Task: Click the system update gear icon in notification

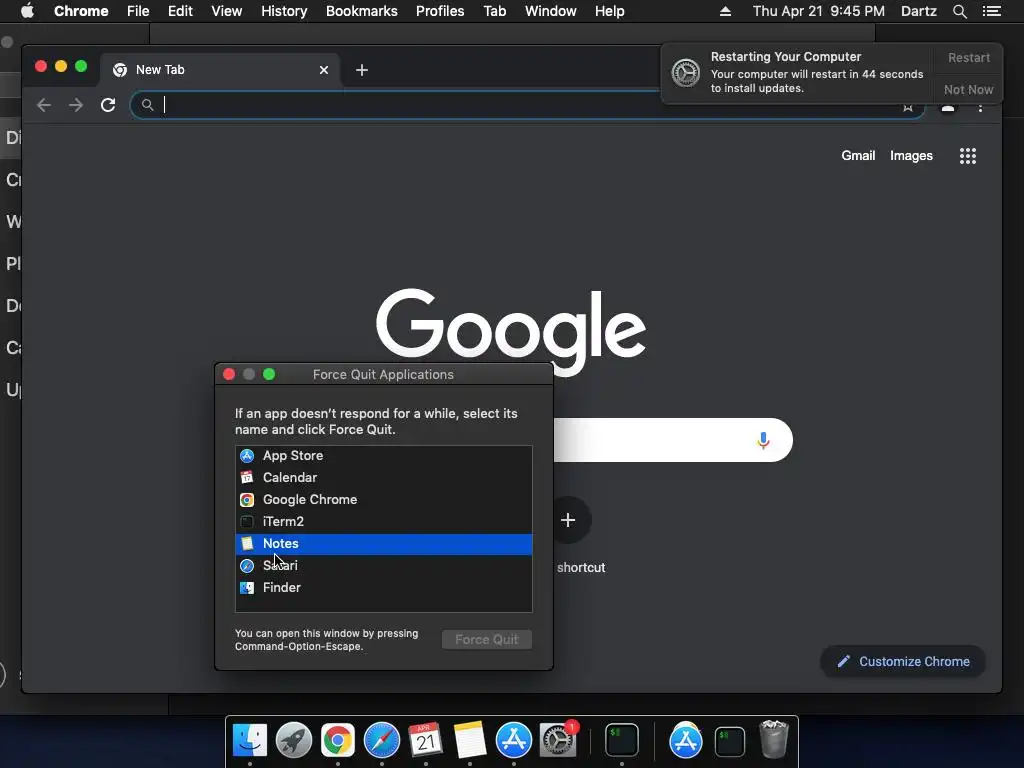Action: [686, 72]
